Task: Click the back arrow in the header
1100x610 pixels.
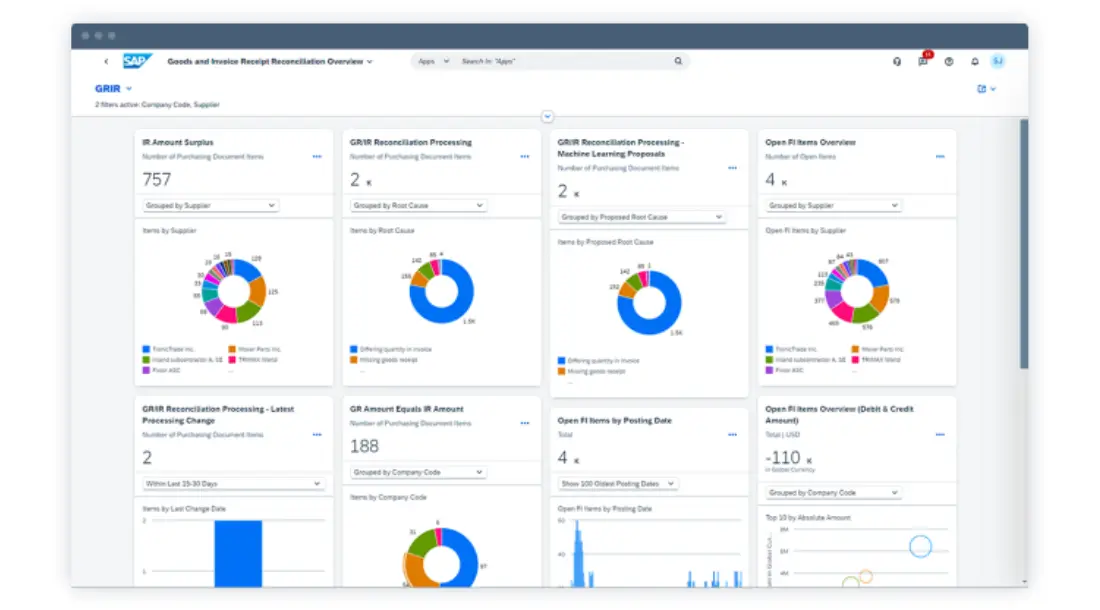Action: pyautogui.click(x=106, y=62)
